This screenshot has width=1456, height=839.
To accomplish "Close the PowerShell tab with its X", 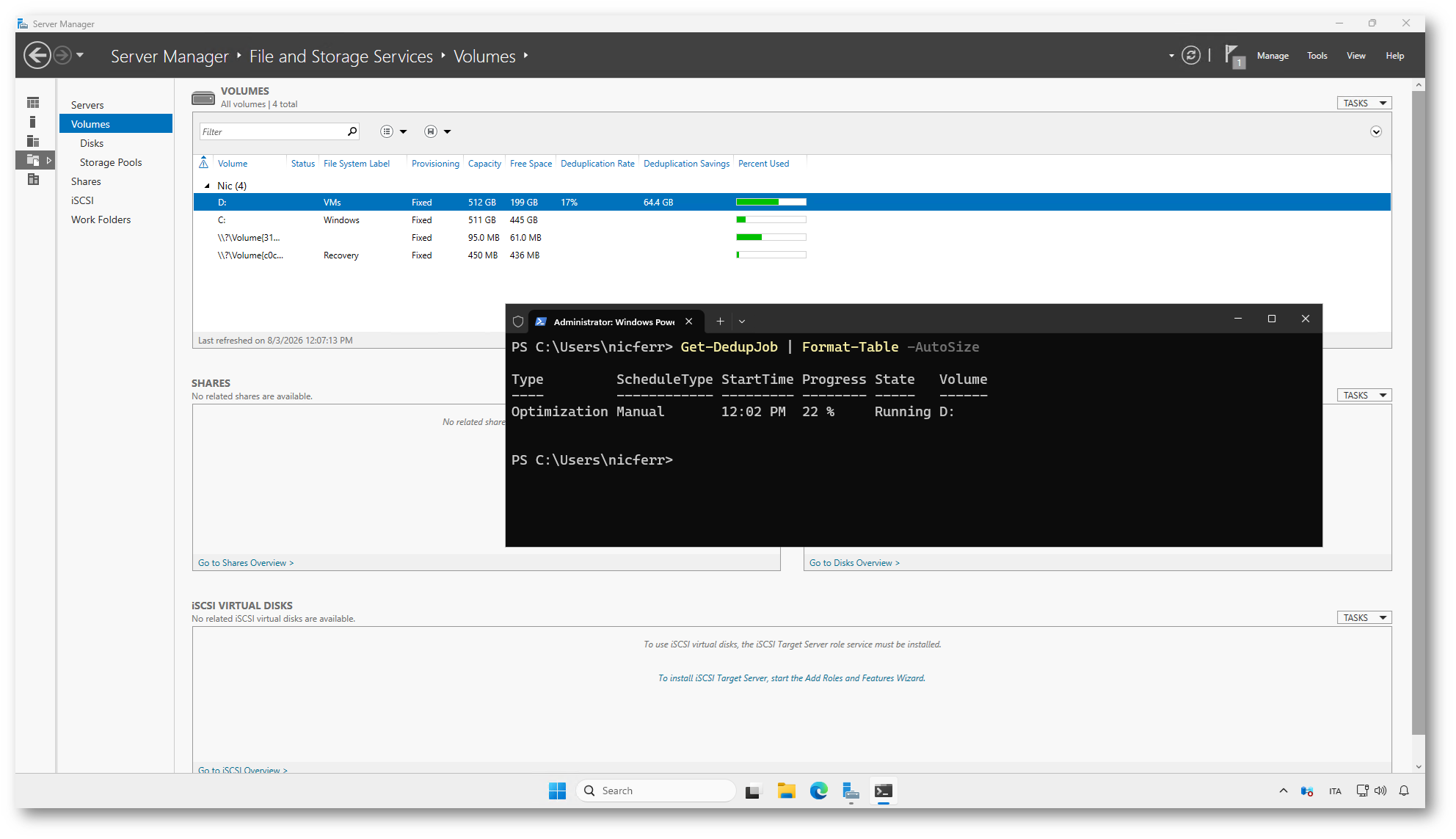I will [688, 322].
